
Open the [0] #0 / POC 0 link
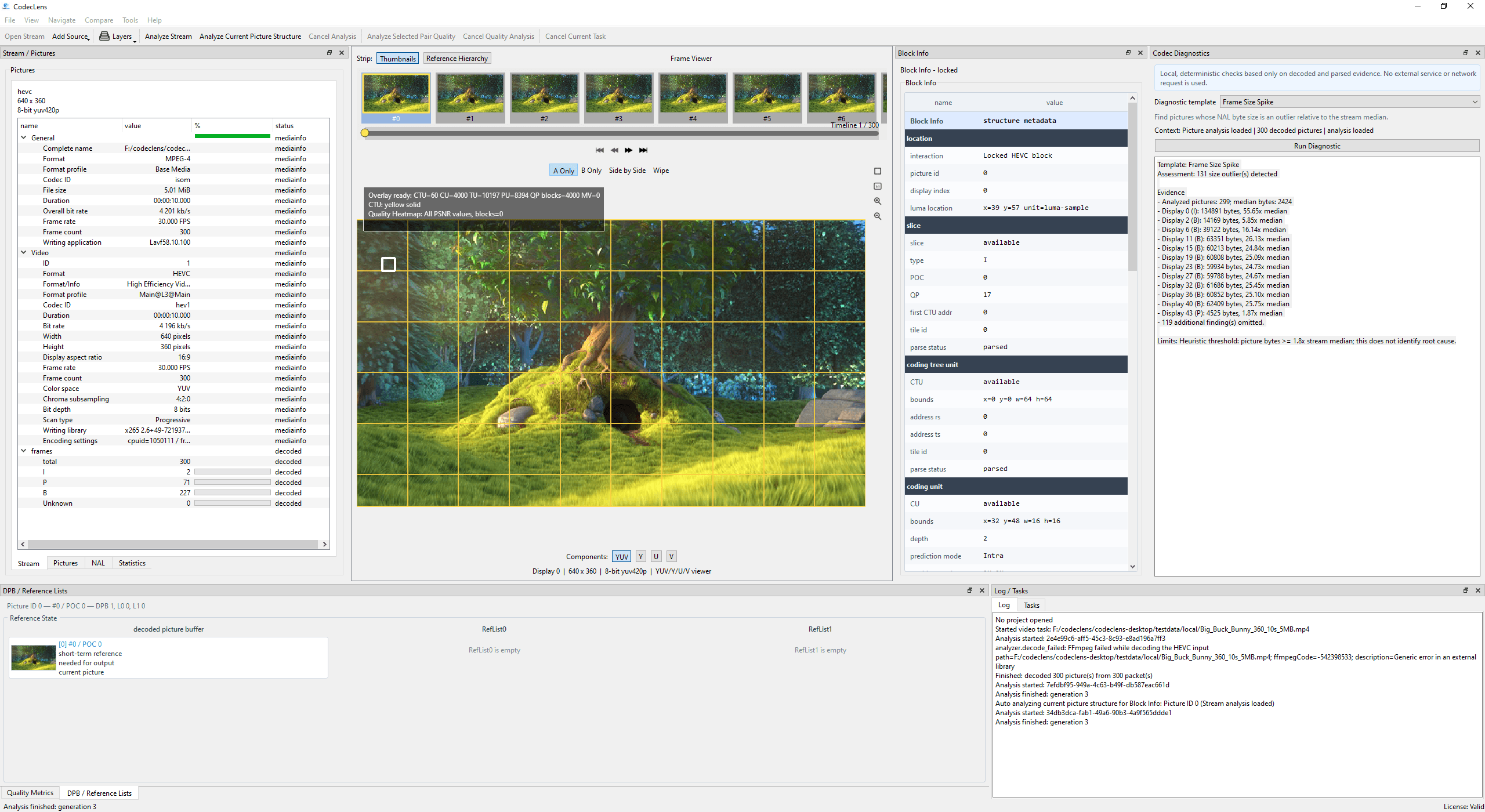tap(80, 644)
